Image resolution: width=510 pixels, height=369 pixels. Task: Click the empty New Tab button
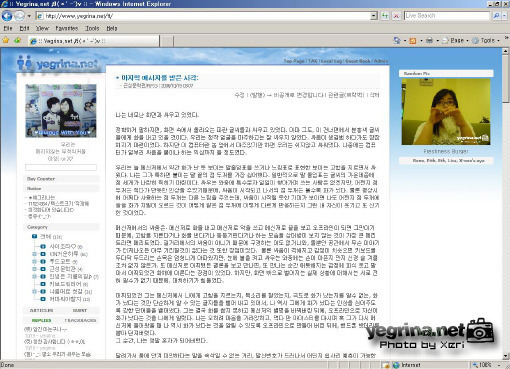pos(167,41)
